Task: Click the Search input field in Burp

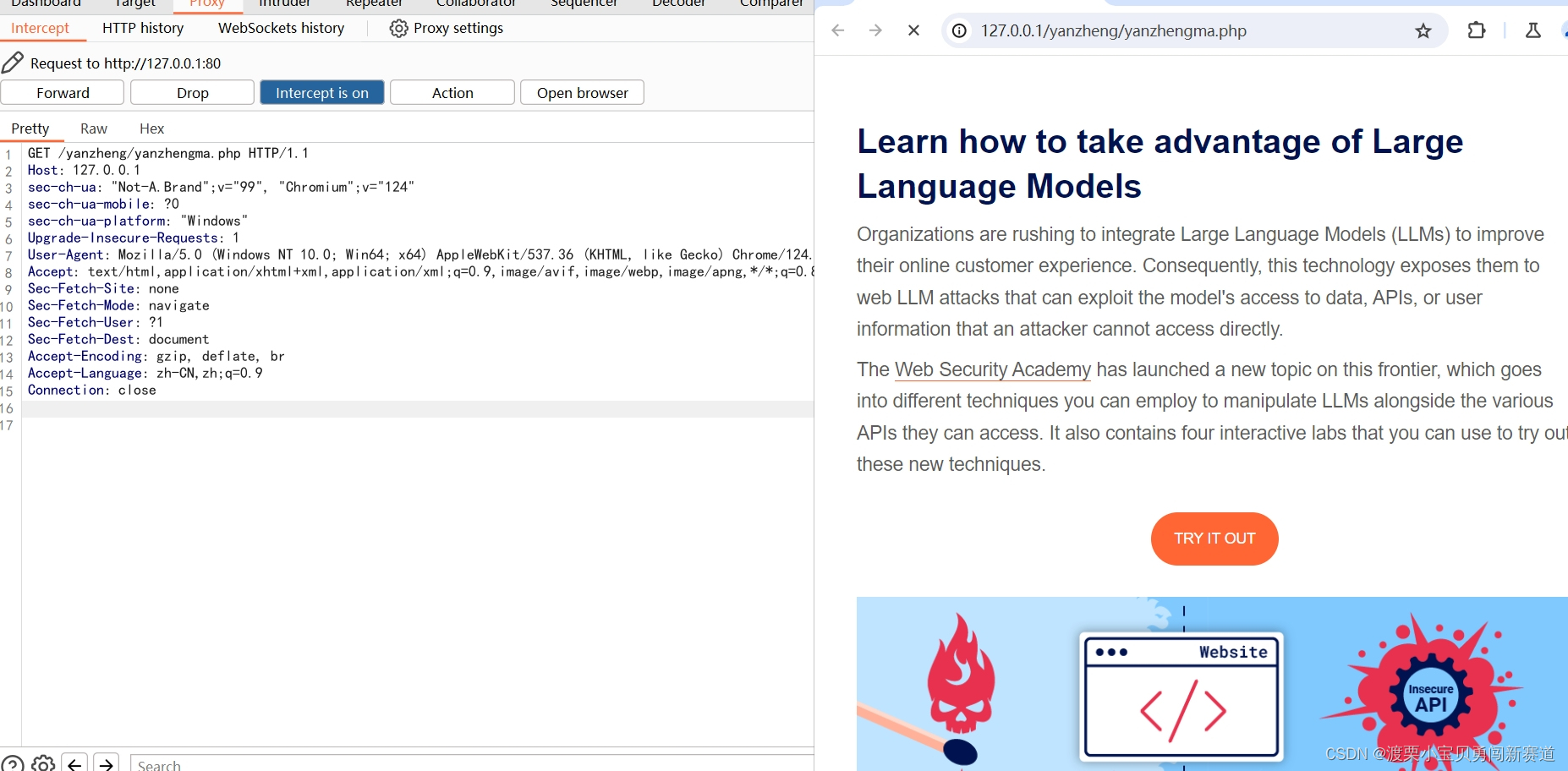Action: click(x=472, y=763)
